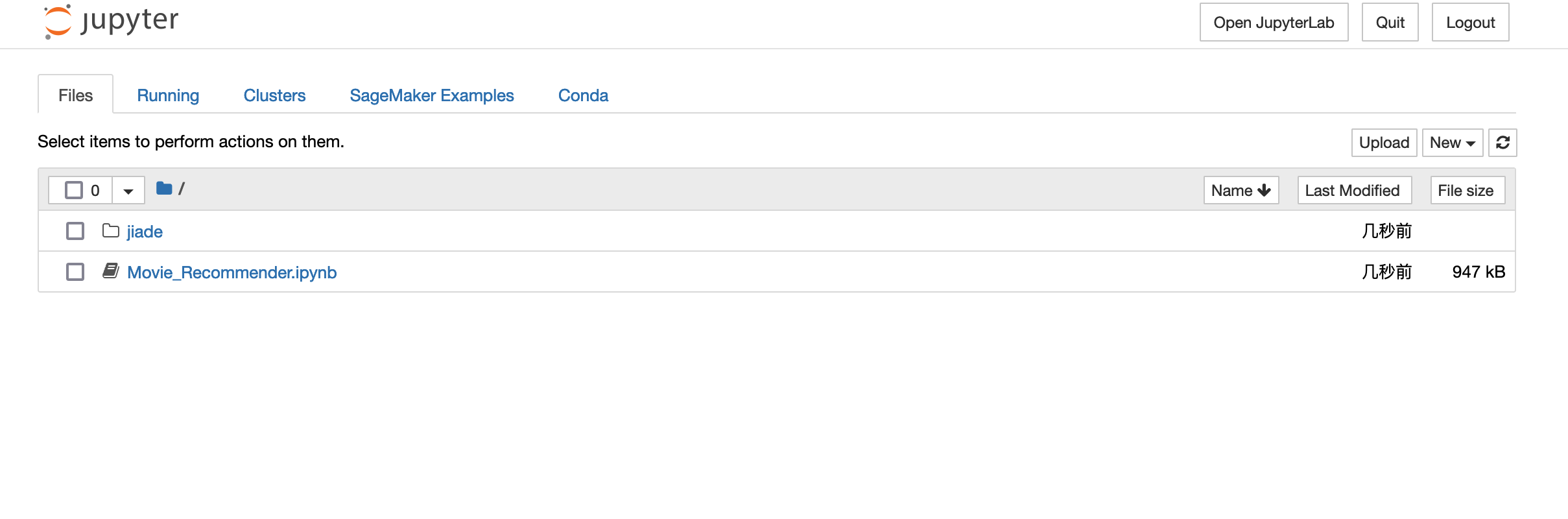Viewport: 1568px width, 519px height.
Task: Open the Movie_Recommender.ipynb notebook link
Action: (232, 272)
